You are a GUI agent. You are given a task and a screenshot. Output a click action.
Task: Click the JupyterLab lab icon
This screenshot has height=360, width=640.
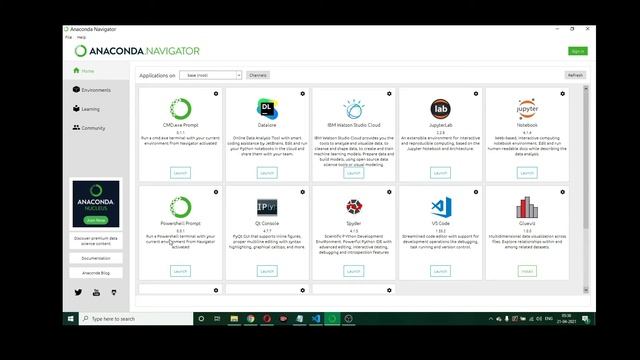click(x=440, y=109)
